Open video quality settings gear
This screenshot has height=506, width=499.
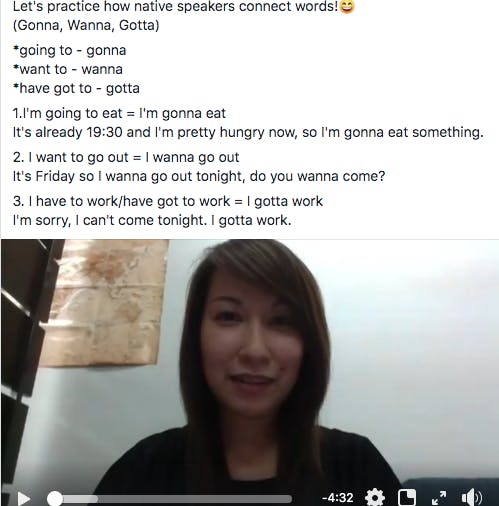click(x=375, y=498)
